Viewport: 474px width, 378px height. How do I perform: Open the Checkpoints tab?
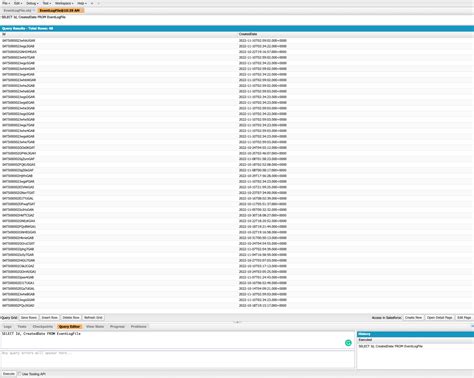(x=43, y=326)
